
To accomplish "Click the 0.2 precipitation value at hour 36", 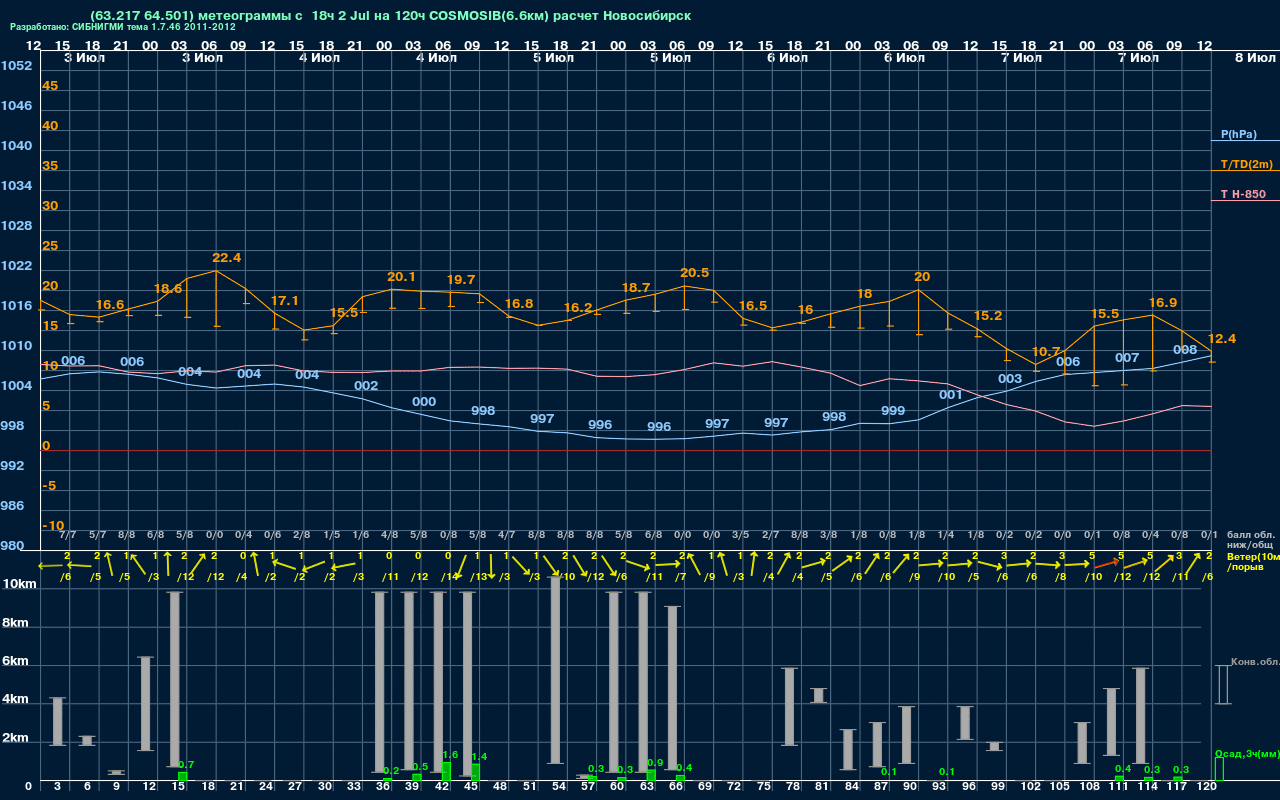I will click(391, 770).
